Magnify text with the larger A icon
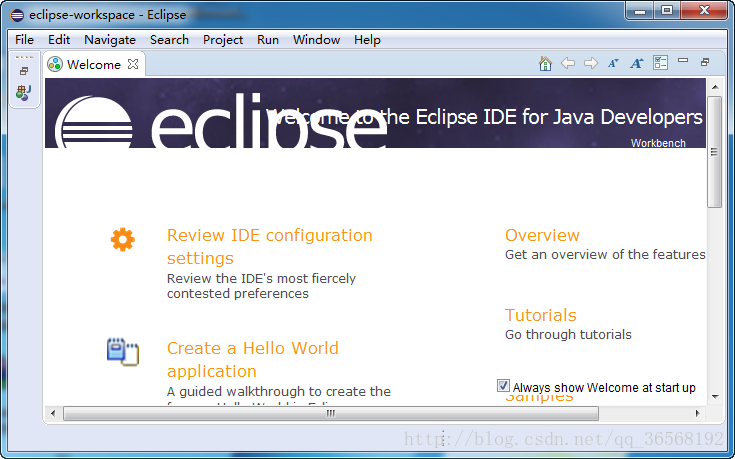Screen dimensions: 735x459 click(x=637, y=63)
